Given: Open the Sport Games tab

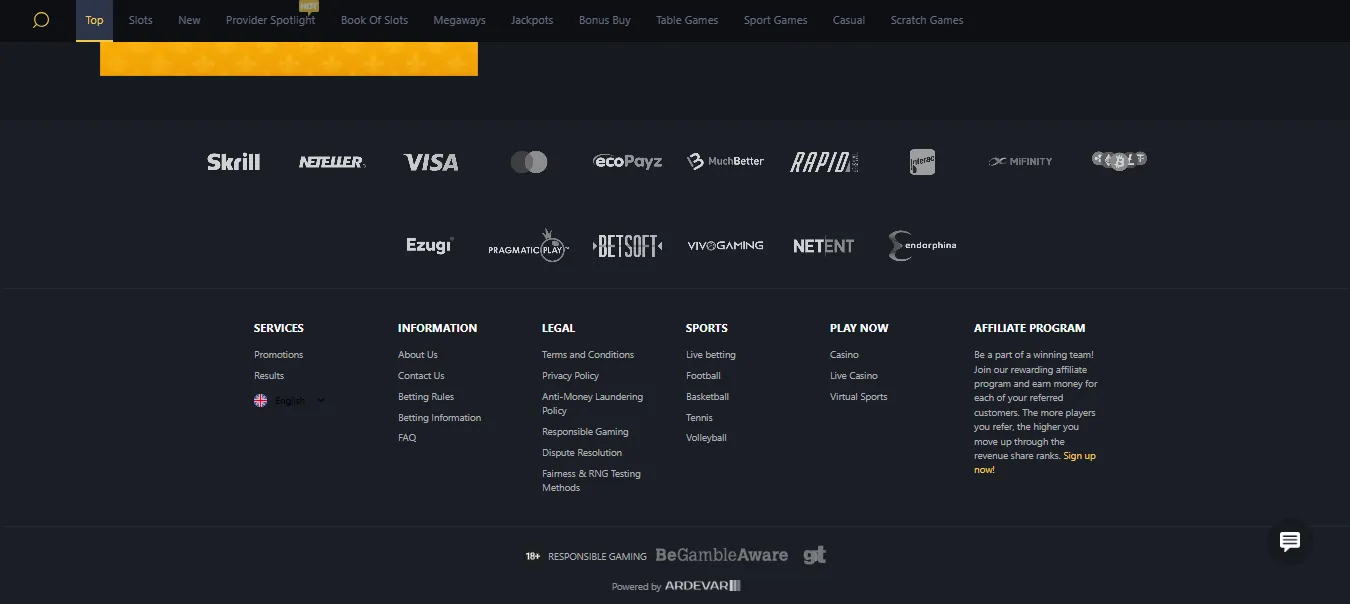Looking at the screenshot, I should pyautogui.click(x=776, y=20).
